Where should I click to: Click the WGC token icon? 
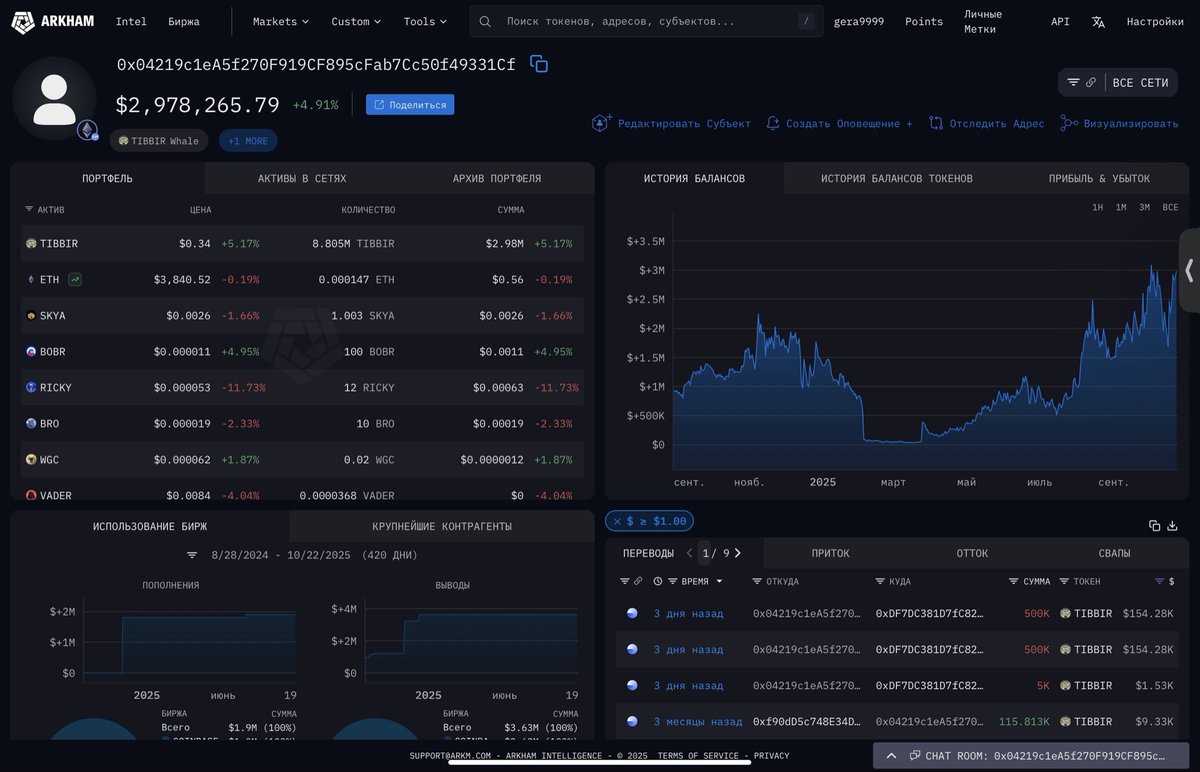(31, 460)
